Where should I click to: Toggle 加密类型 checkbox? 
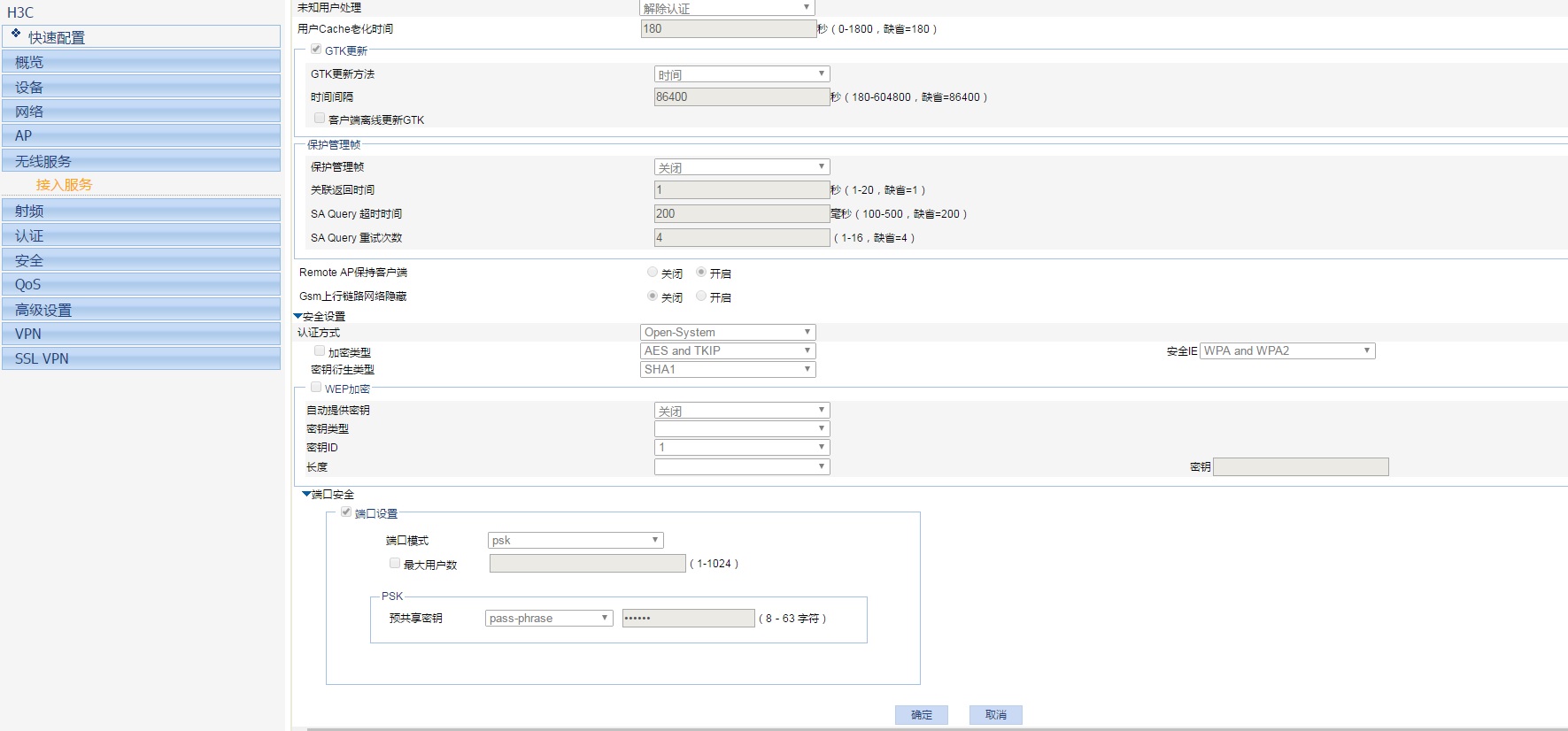coord(320,351)
